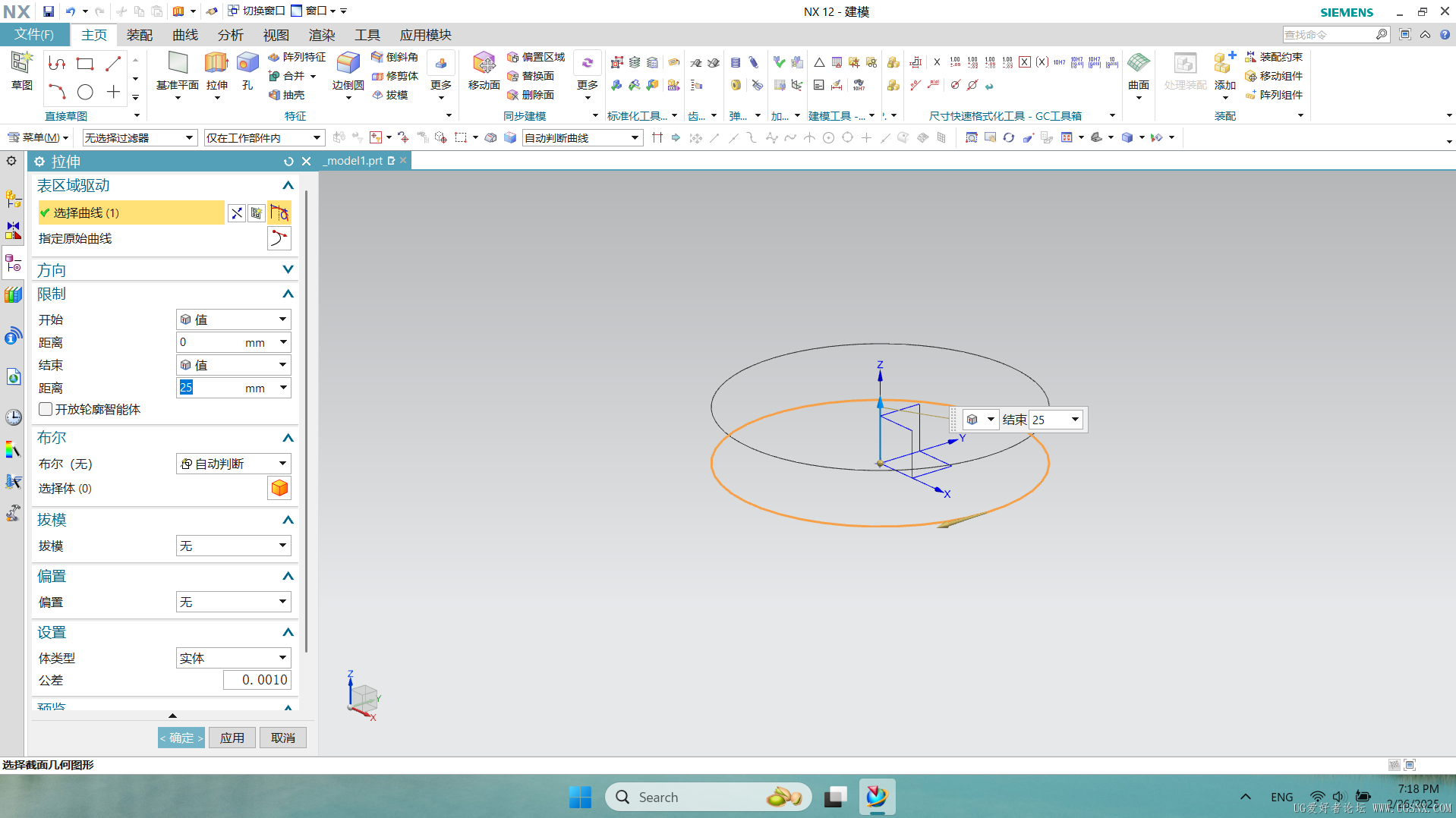
Task: Choose the Edge Blend (边倒圆) tool
Action: [x=348, y=71]
